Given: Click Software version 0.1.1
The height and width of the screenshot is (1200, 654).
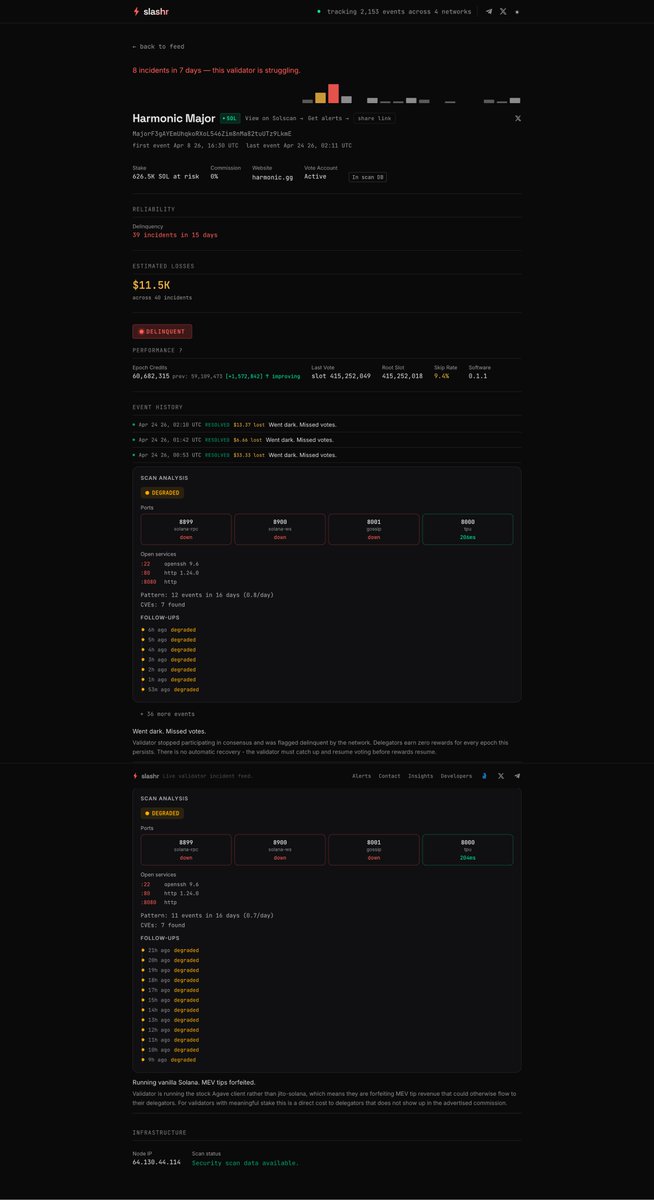Looking at the screenshot, I should tap(478, 376).
